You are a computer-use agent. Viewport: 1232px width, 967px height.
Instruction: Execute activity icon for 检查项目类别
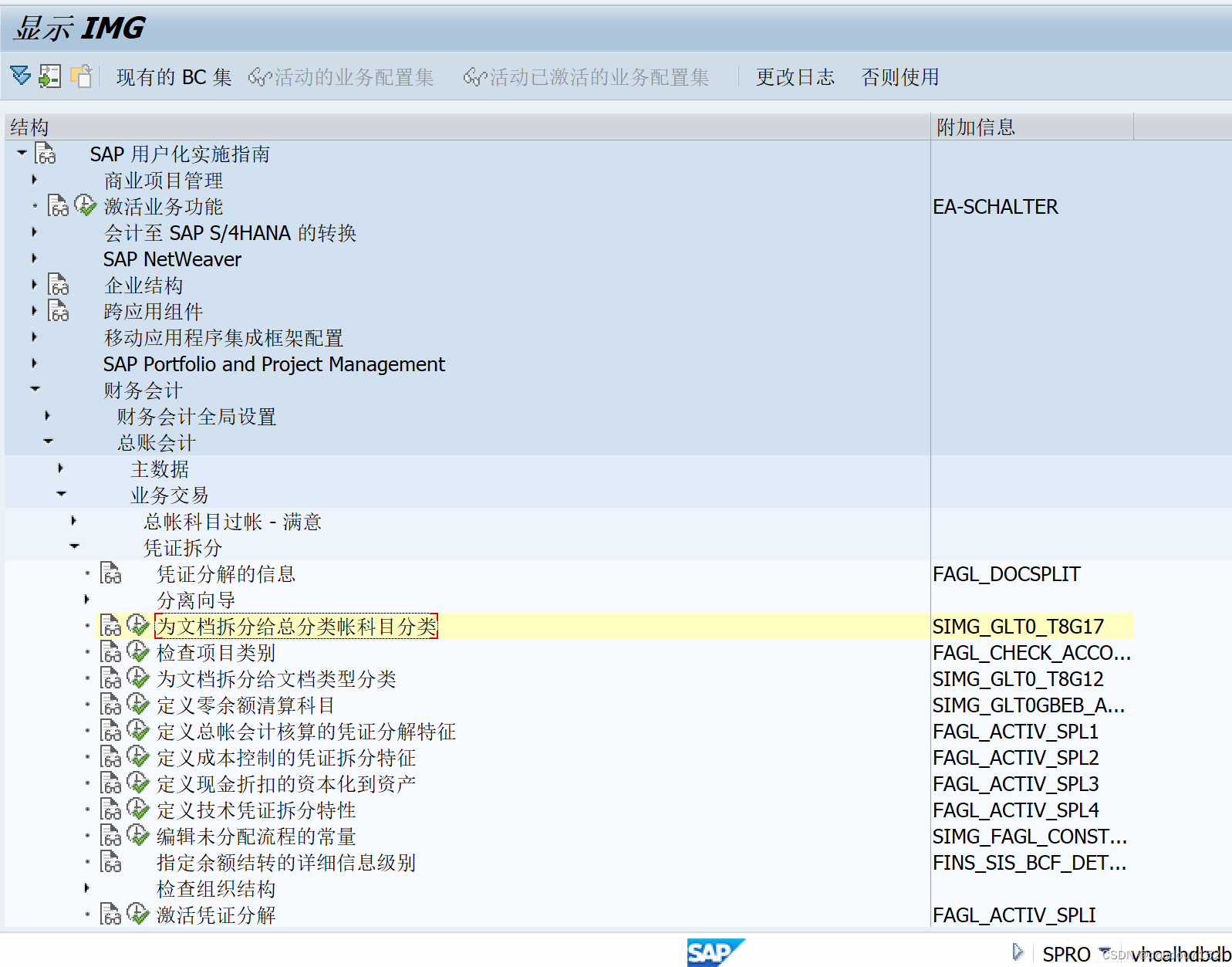[x=137, y=652]
